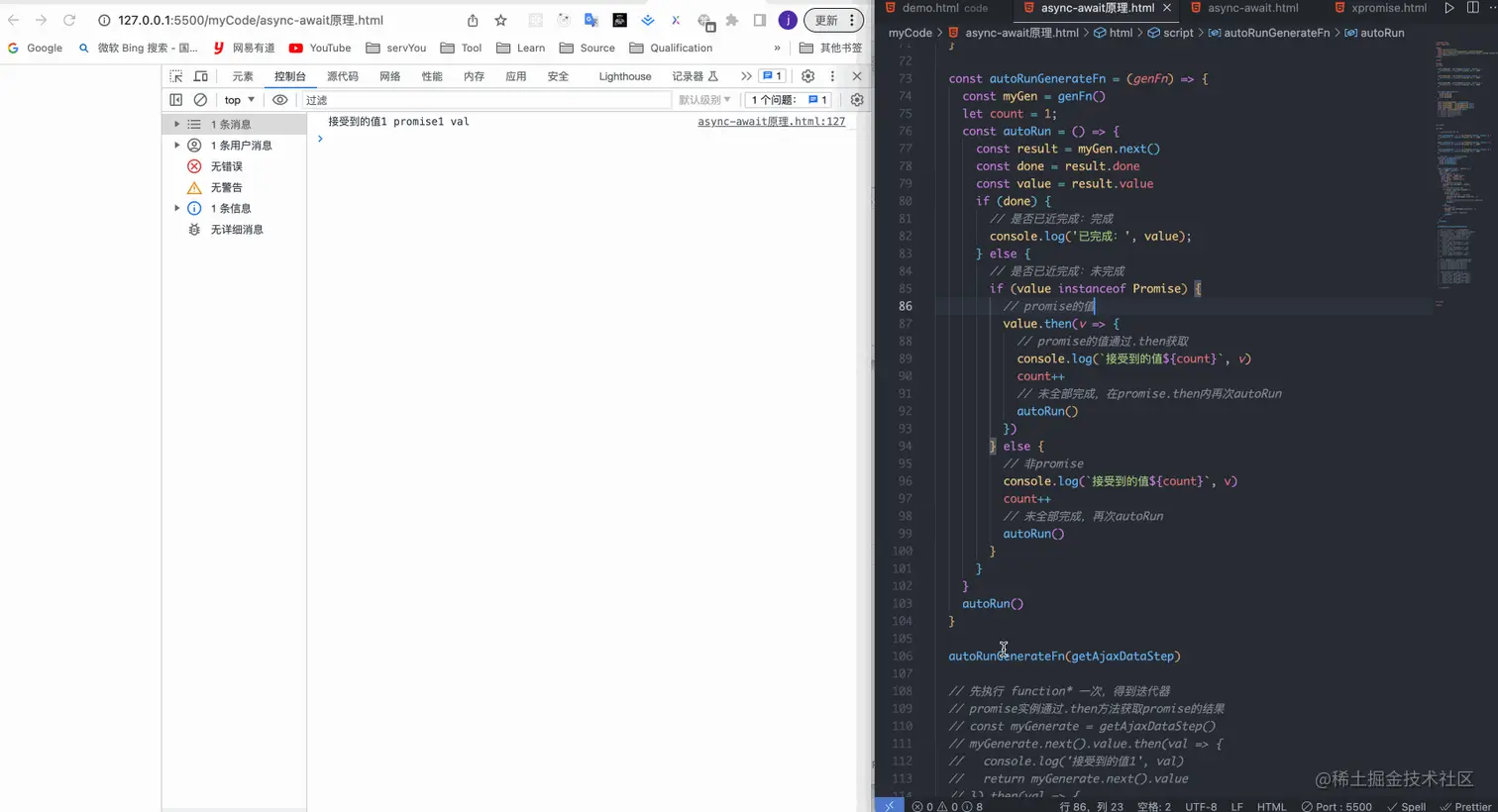Click the 过滤 console filter field
Image resolution: width=1498 pixels, height=812 pixels.
pyautogui.click(x=485, y=100)
